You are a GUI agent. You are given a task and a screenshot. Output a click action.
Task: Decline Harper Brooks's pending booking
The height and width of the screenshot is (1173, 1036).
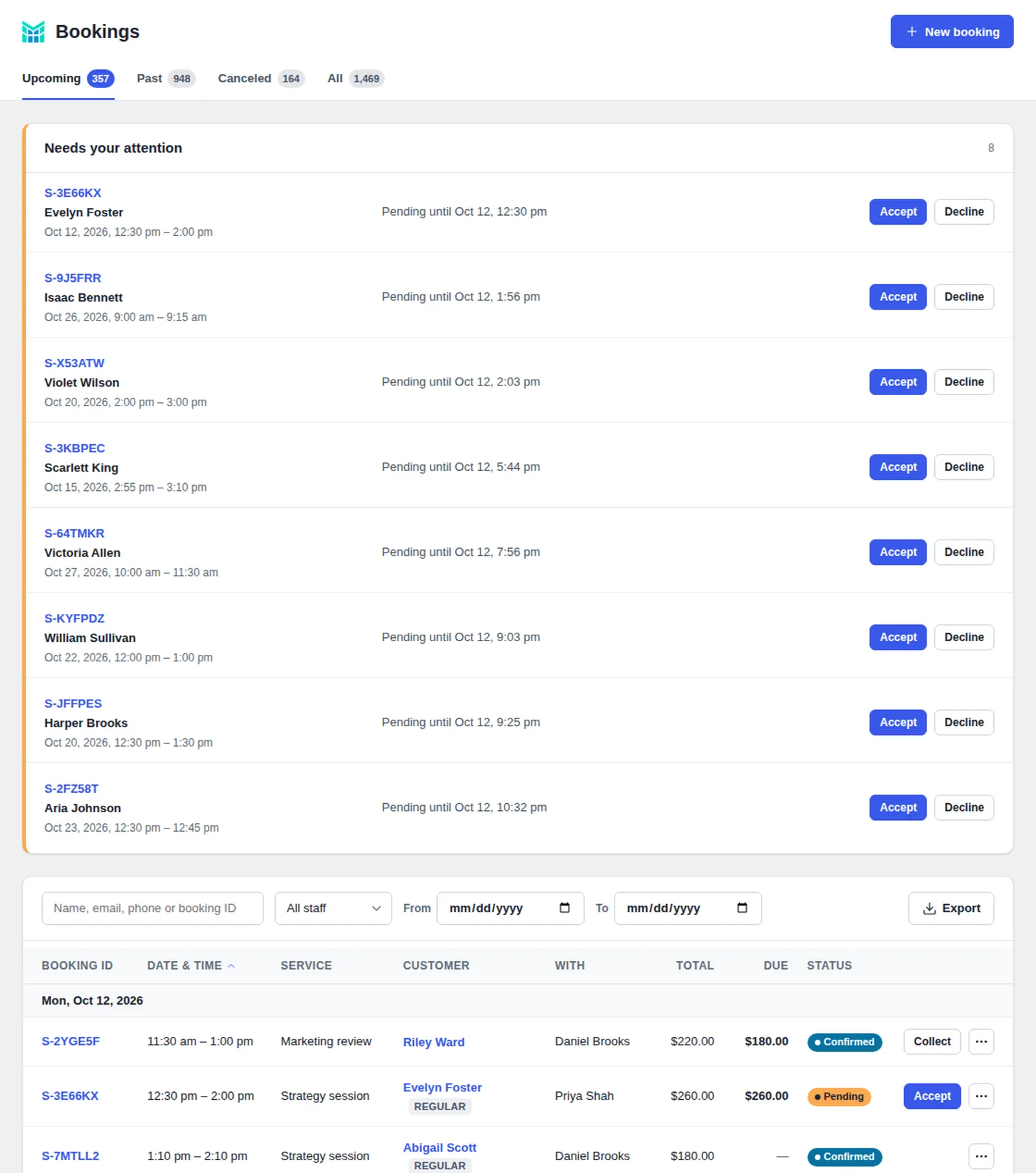963,722
